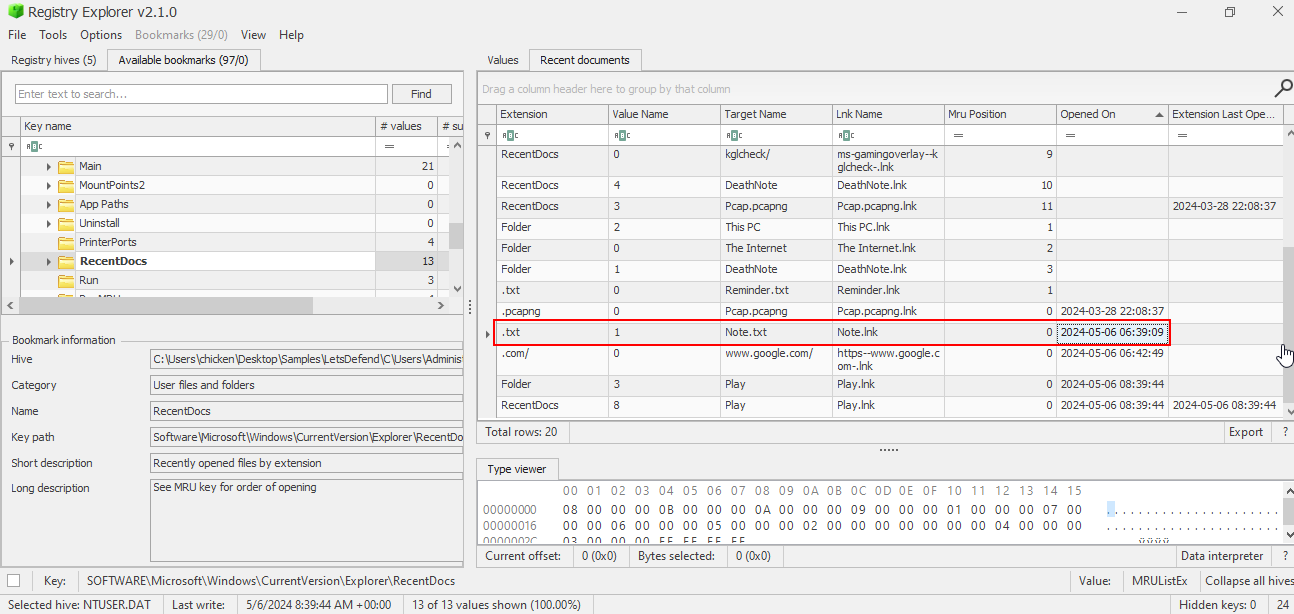Screen dimensions: 1294x614
Task: Expand the MountPoints2 registry key
Action: tap(49, 185)
